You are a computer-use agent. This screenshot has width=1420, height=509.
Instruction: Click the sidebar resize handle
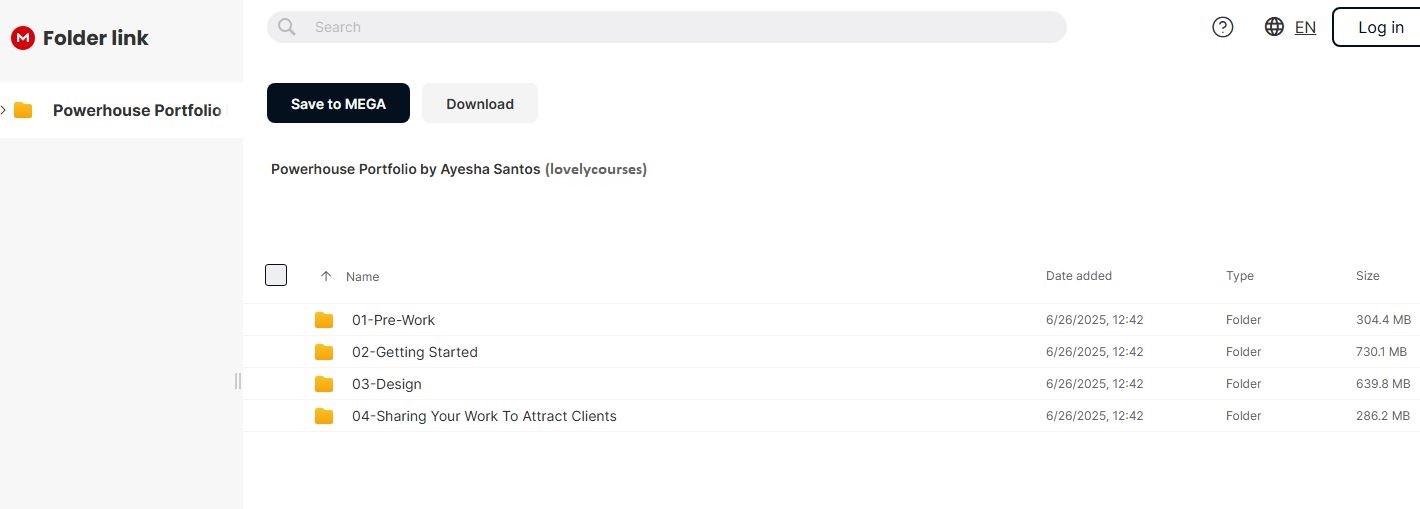click(x=238, y=381)
